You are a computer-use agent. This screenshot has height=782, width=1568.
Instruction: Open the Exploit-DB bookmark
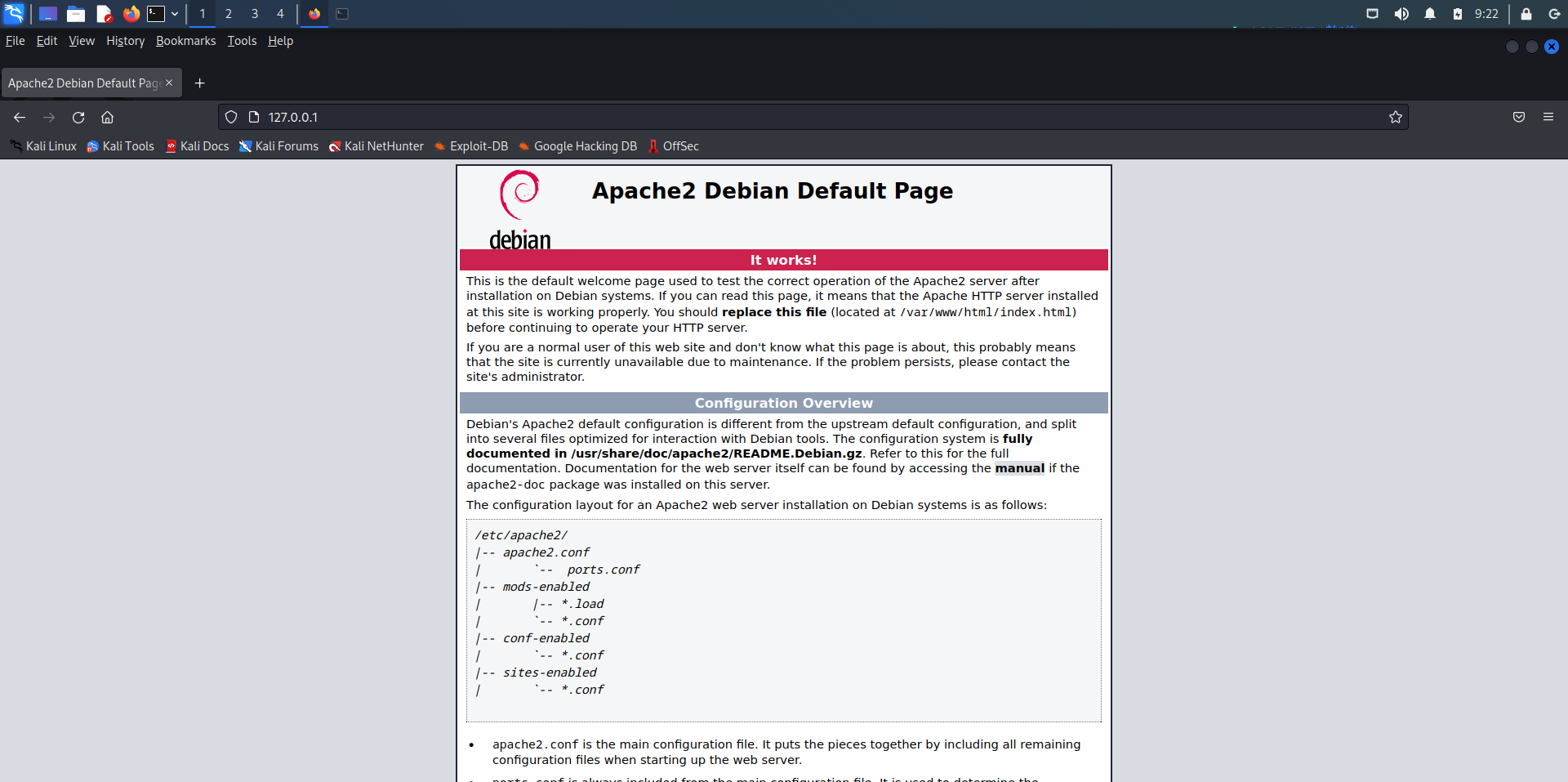[471, 146]
